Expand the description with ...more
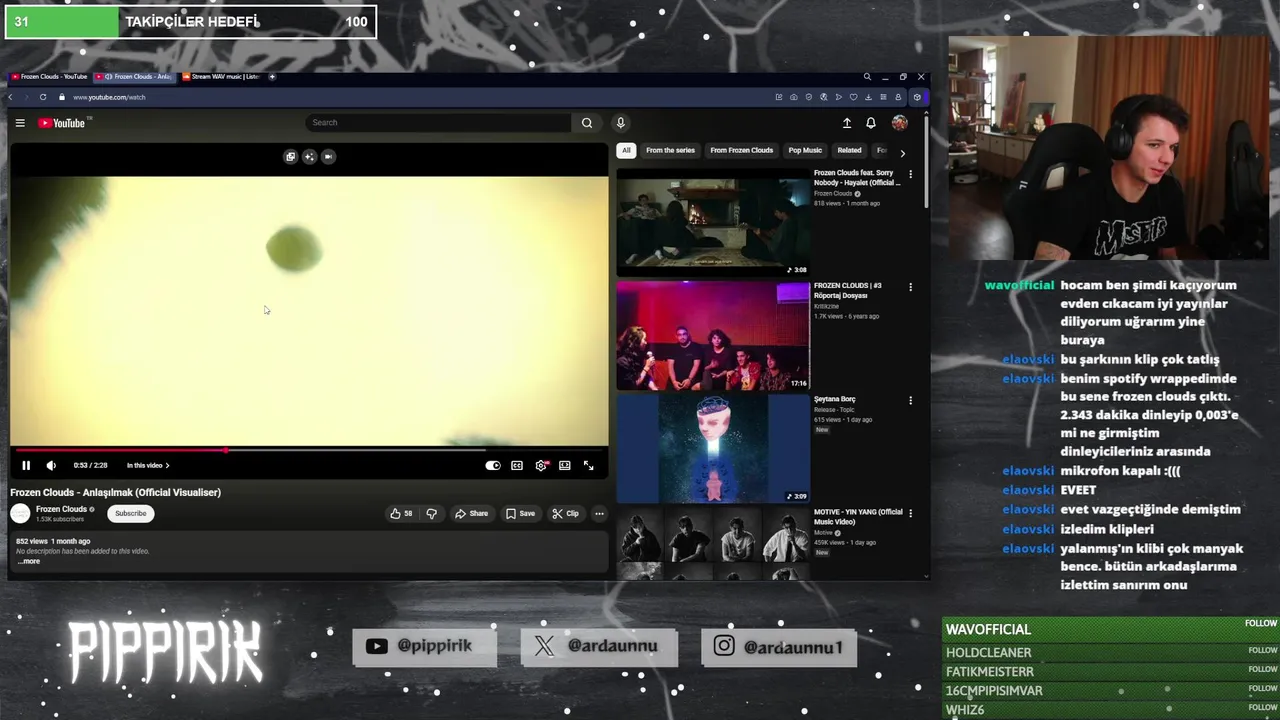 coord(30,561)
